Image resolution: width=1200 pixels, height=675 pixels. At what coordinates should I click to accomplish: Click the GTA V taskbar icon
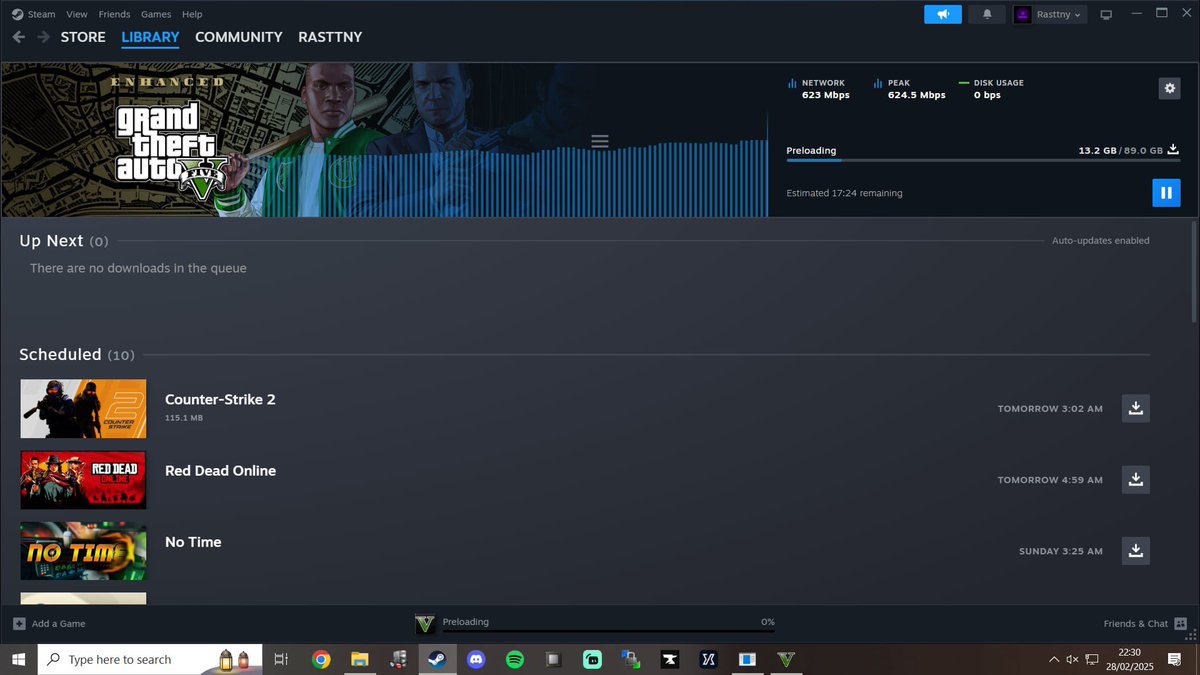point(786,659)
